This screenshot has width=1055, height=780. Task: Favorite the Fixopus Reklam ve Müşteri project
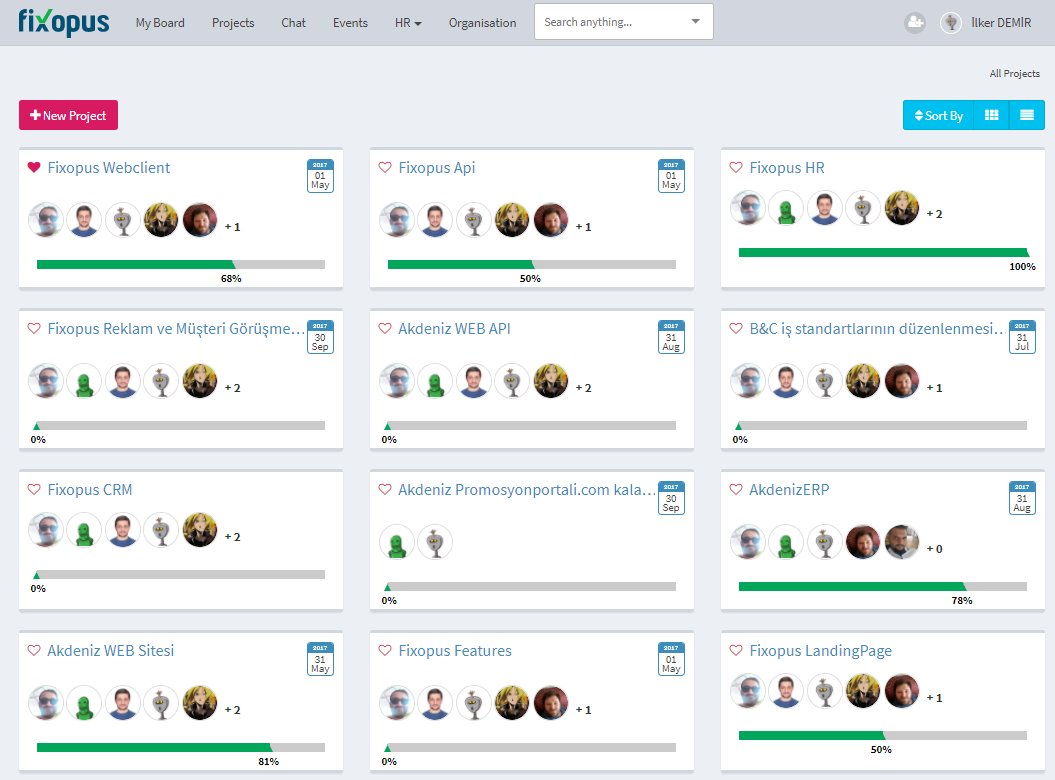click(x=34, y=328)
